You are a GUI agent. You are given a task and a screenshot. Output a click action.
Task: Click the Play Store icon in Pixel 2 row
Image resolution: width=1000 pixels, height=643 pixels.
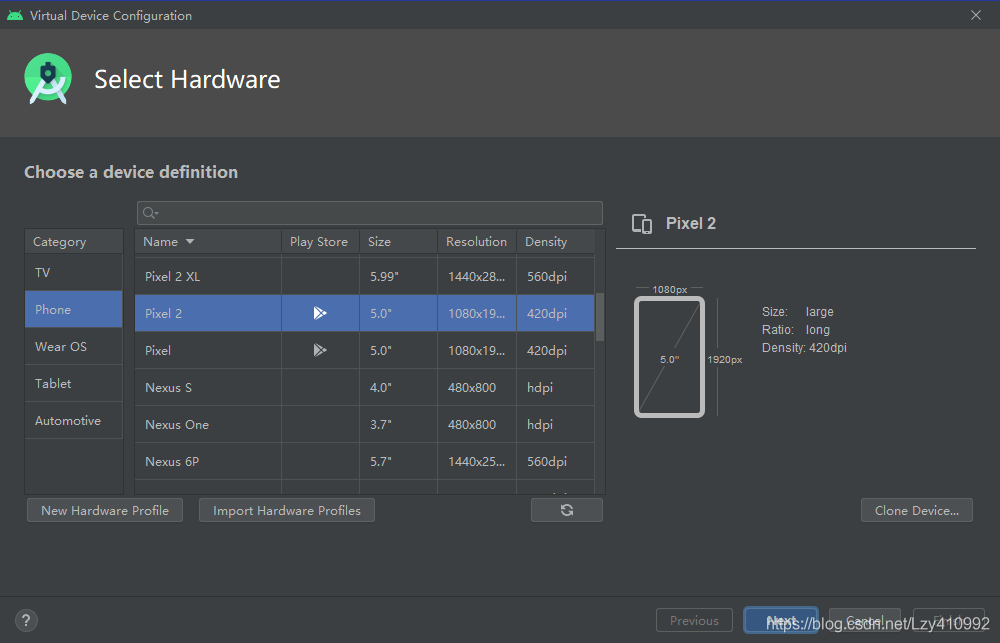click(320, 313)
